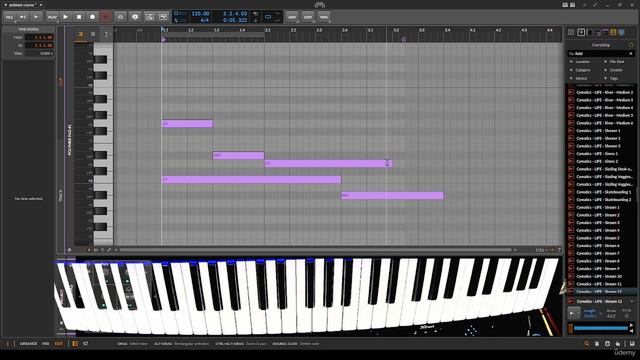640x360 pixels.
Task: Switch to the ARRANGE view
Action: coord(29,344)
